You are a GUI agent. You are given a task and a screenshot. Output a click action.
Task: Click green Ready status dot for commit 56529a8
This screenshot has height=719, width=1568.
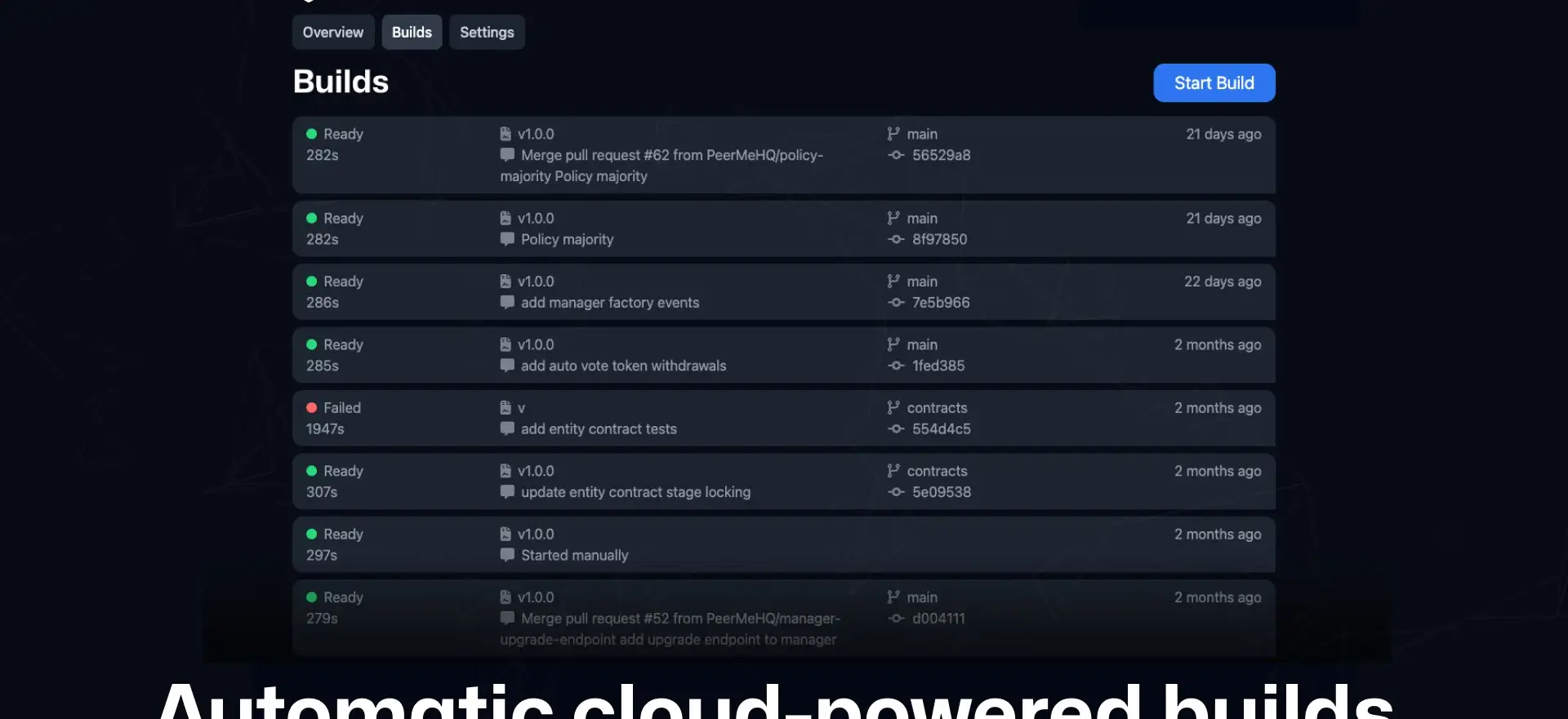pos(312,134)
